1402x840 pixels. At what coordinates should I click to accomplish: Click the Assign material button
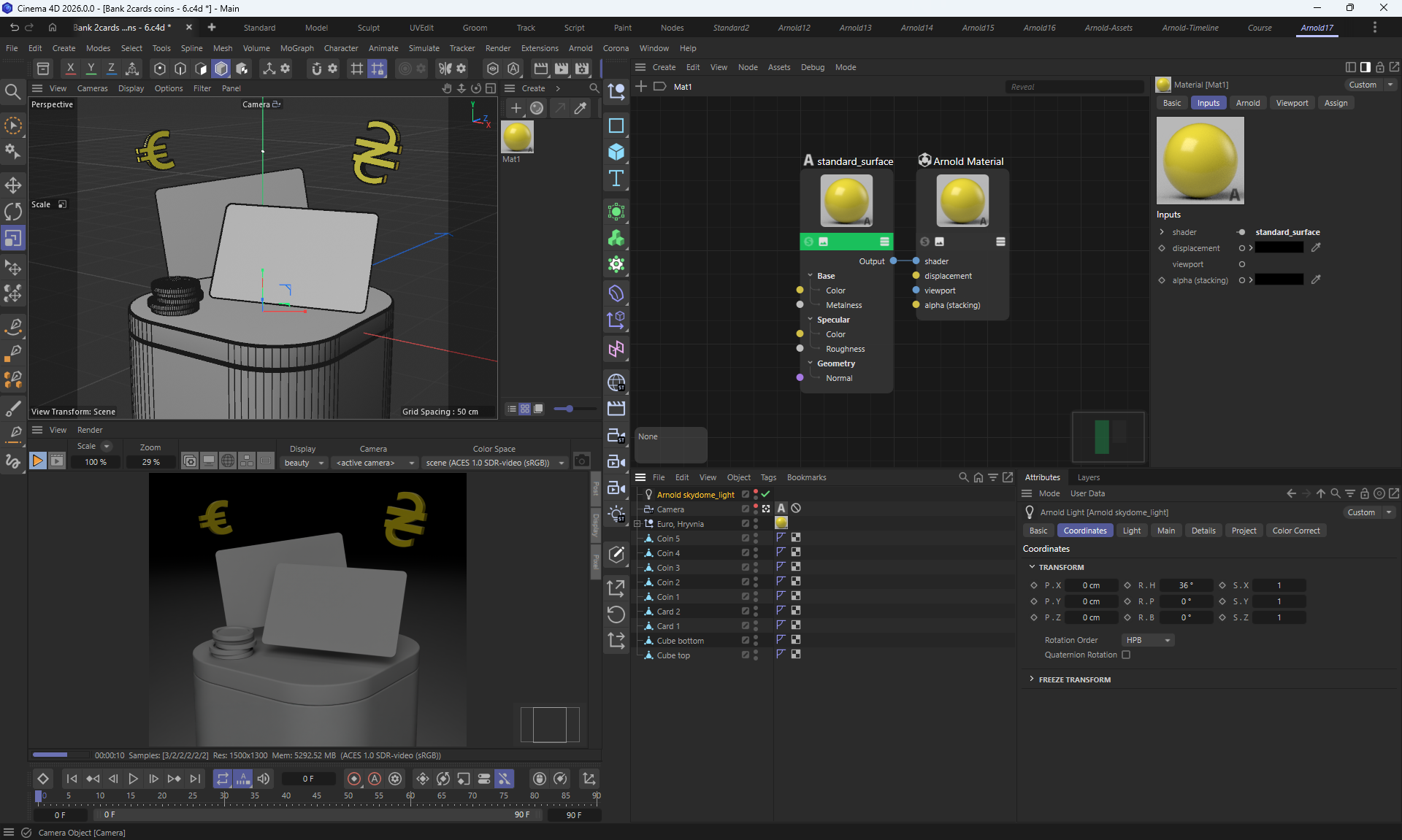coord(1336,103)
